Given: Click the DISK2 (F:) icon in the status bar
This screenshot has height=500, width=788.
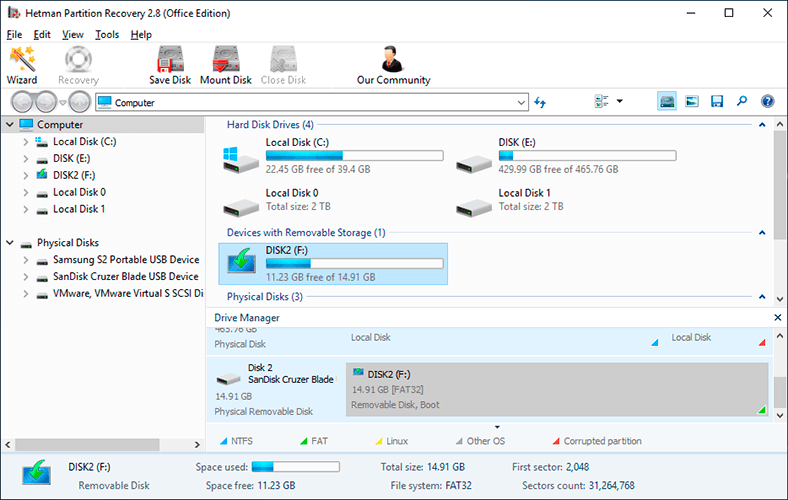Looking at the screenshot, I should pyautogui.click(x=36, y=472).
